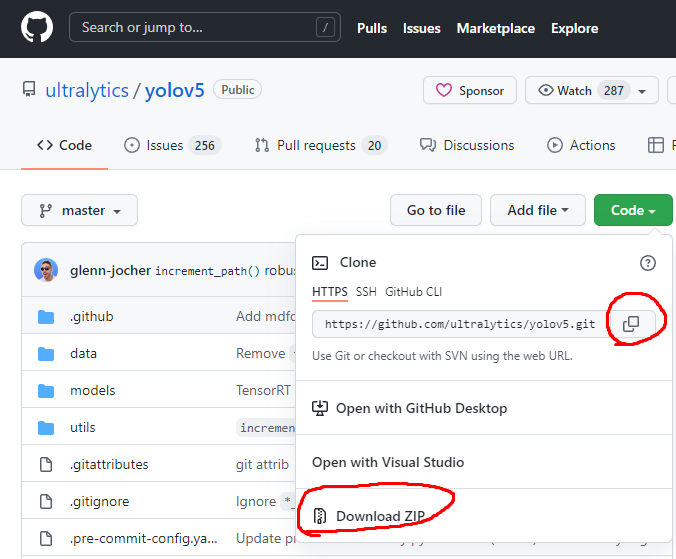This screenshot has width=676, height=559.
Task: Open the utils folder name
Action: [83, 428]
